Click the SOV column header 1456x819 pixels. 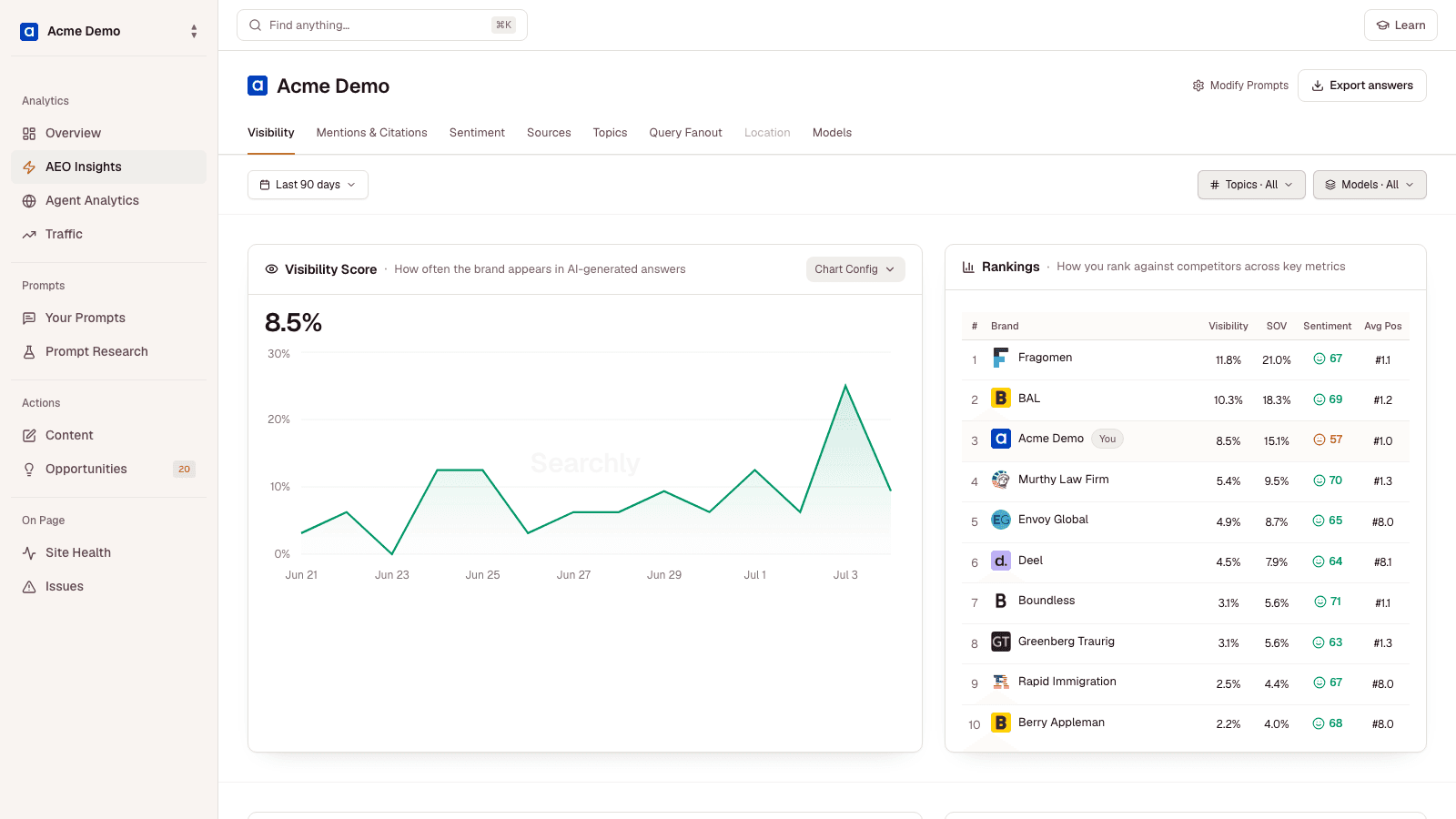(x=1277, y=326)
